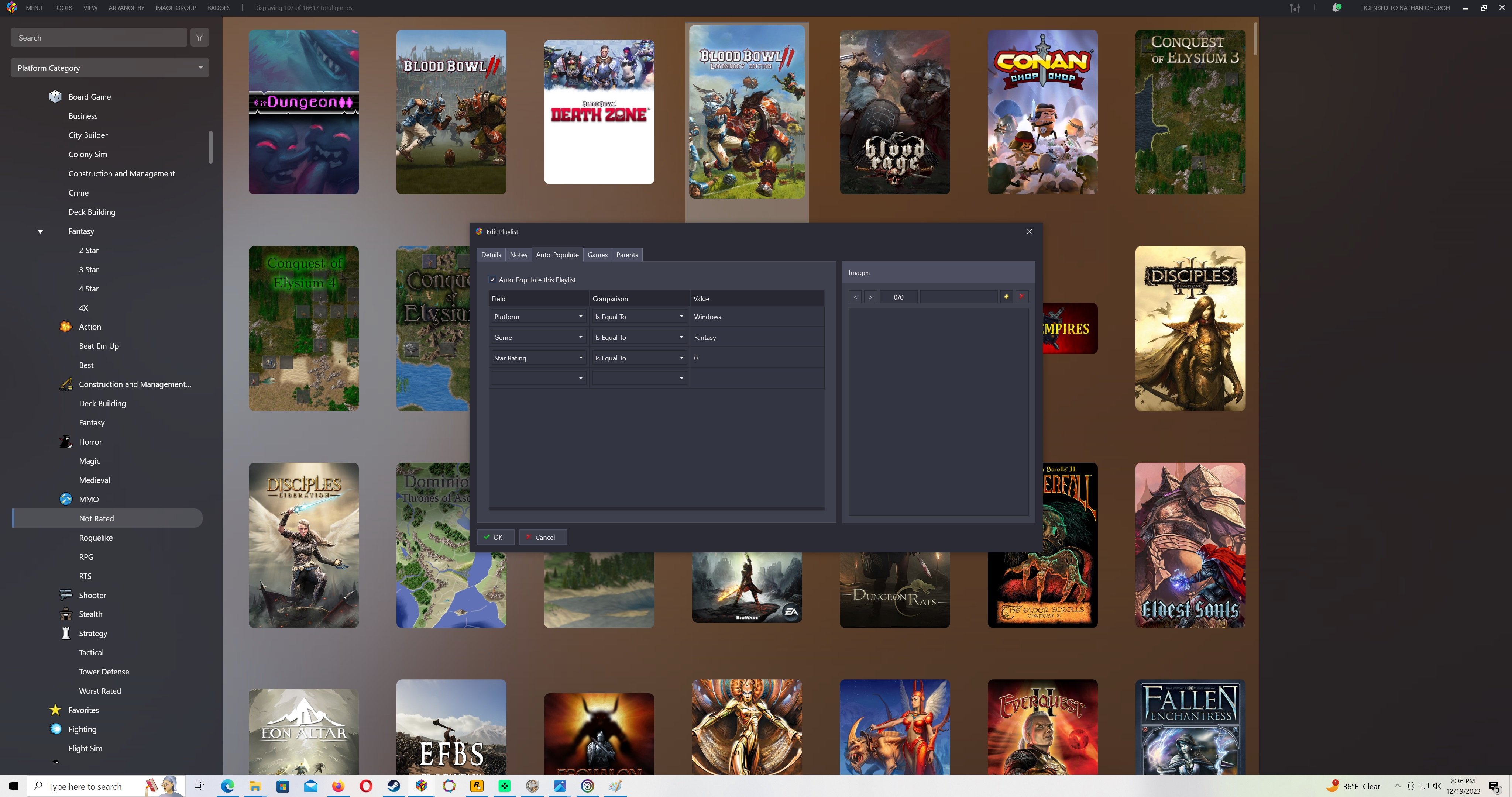Viewport: 1512px width, 797px height.
Task: Edit the Platform value field showing Windows
Action: [757, 316]
